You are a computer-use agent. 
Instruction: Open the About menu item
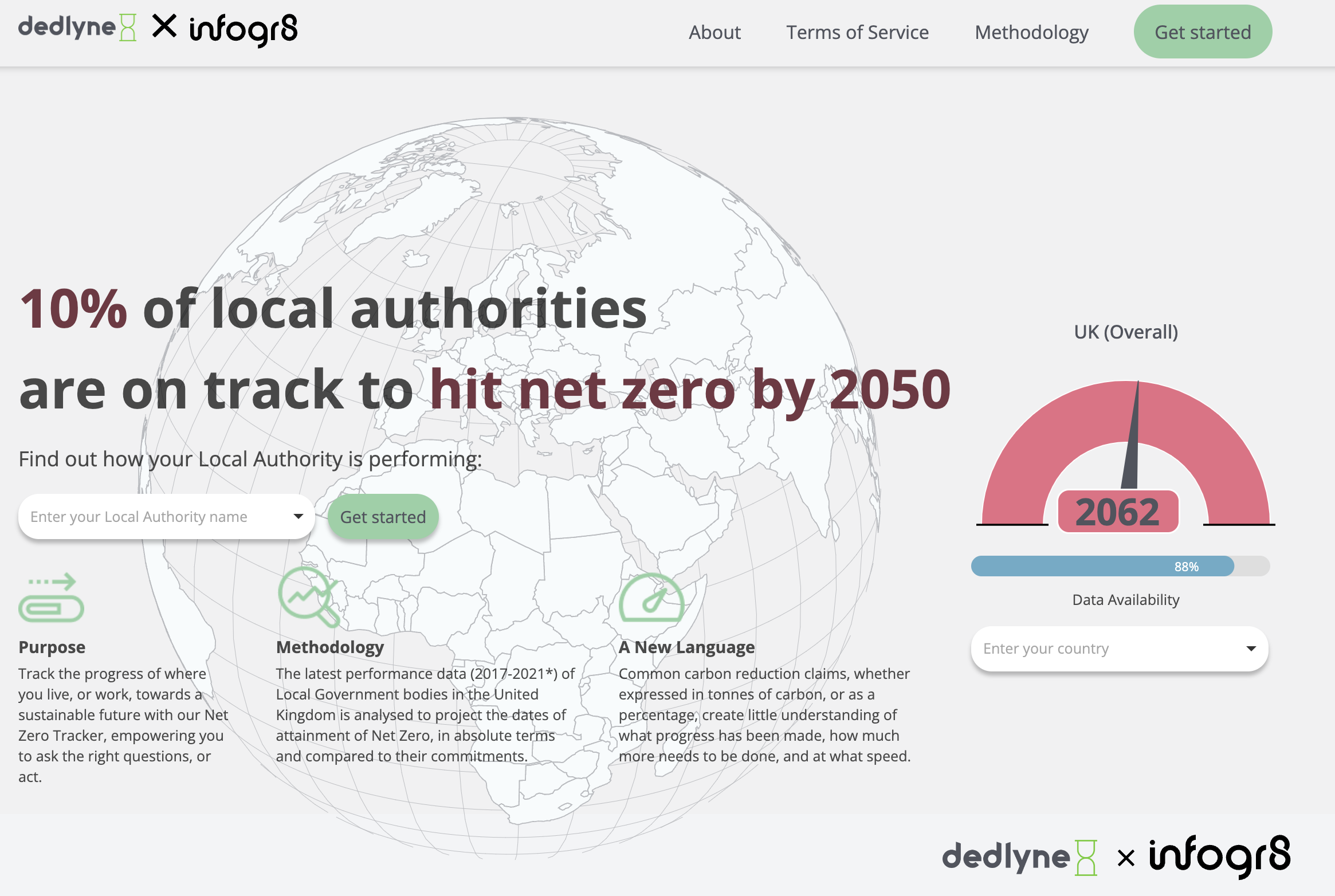tap(714, 32)
